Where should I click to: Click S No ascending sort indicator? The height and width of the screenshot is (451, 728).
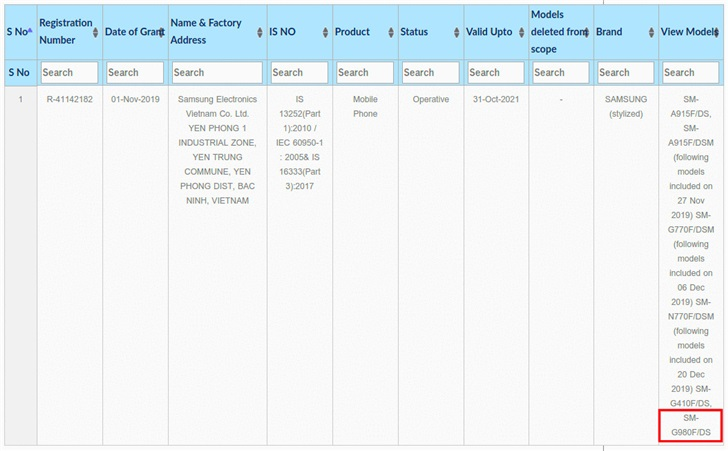click(x=30, y=31)
